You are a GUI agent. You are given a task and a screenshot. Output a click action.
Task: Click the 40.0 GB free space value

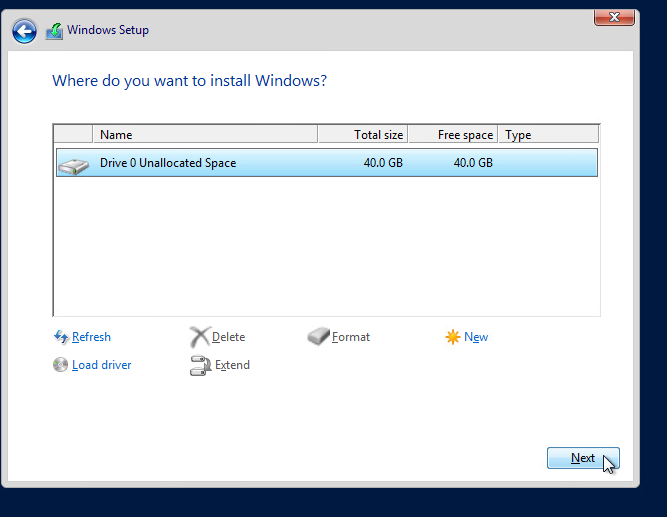pos(473,163)
